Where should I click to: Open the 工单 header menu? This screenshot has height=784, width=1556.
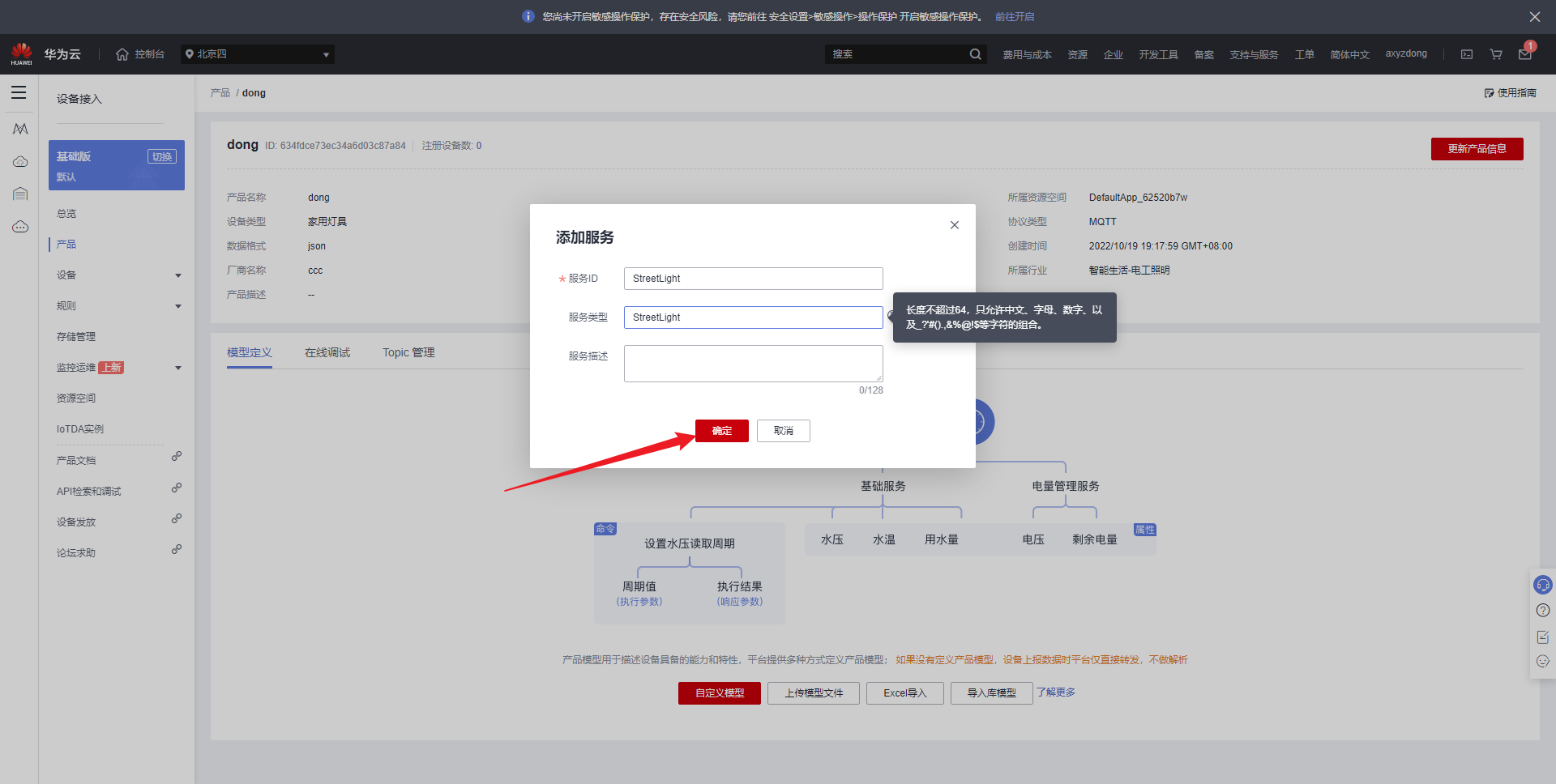click(x=1304, y=54)
